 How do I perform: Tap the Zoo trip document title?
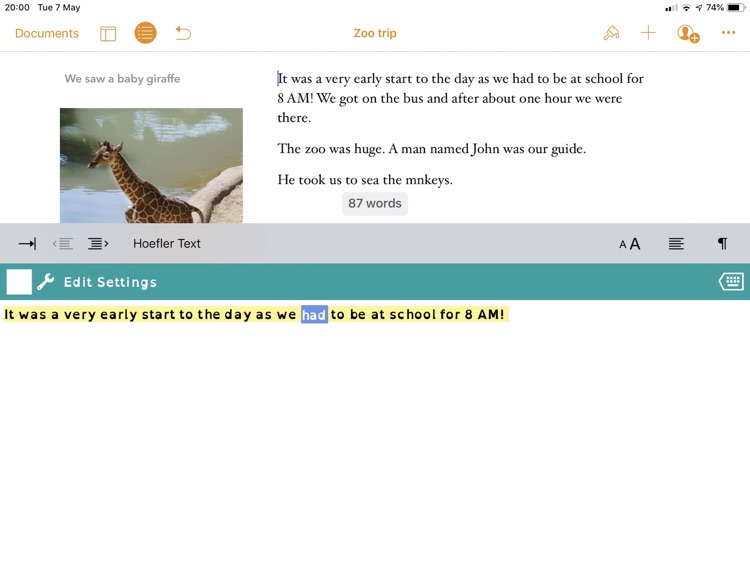[375, 33]
